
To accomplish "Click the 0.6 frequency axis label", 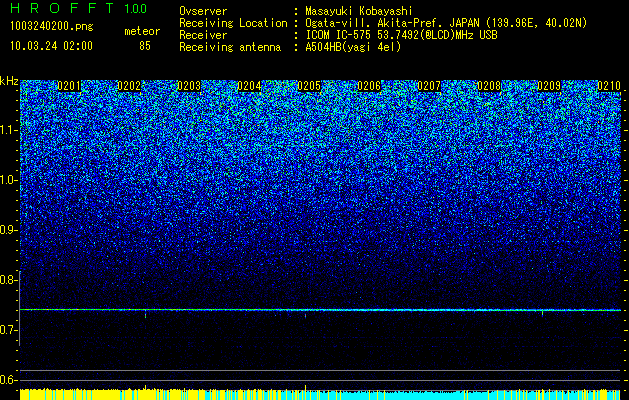I will (8, 380).
